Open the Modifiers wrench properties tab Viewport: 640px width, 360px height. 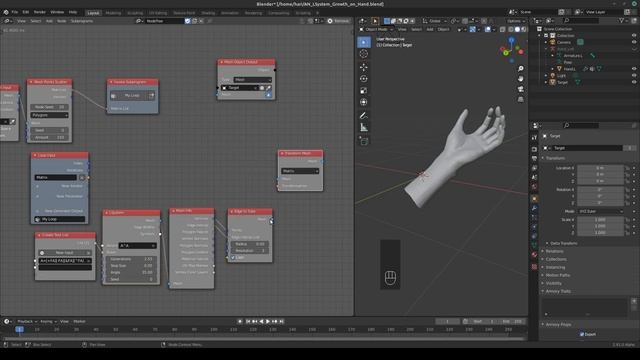tap(534, 209)
